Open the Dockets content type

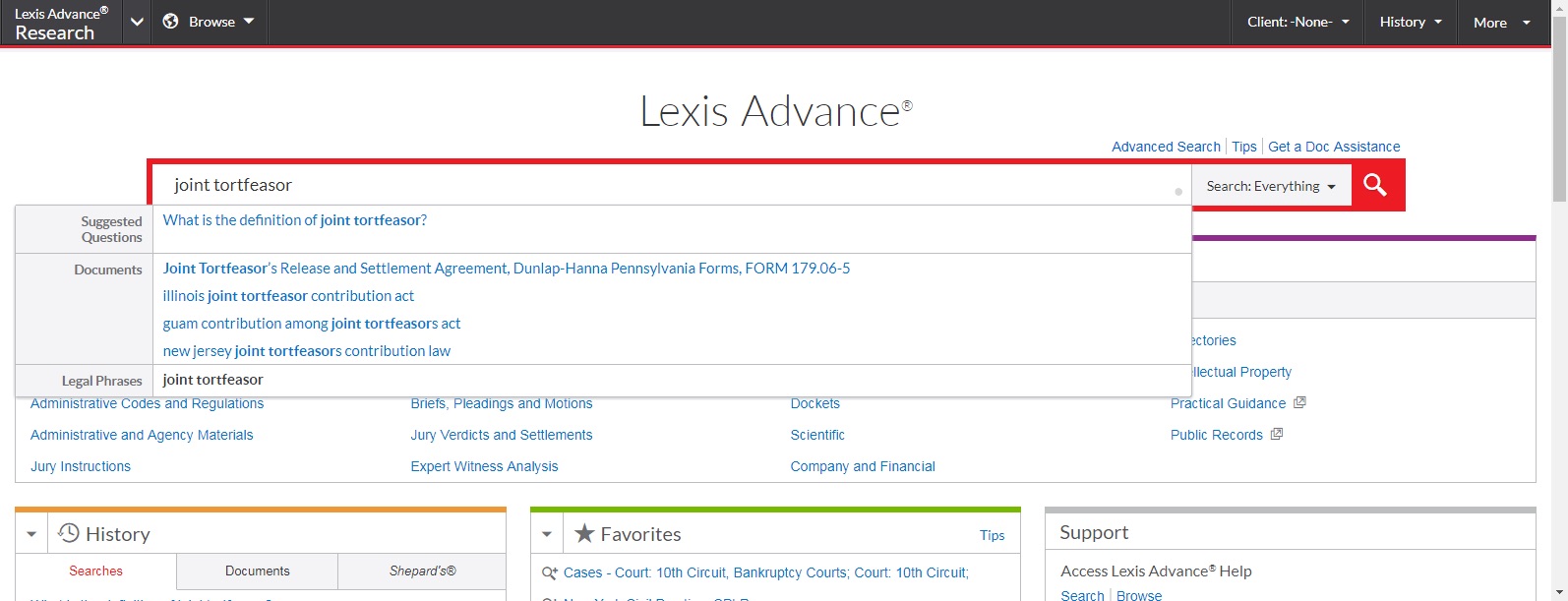(815, 403)
